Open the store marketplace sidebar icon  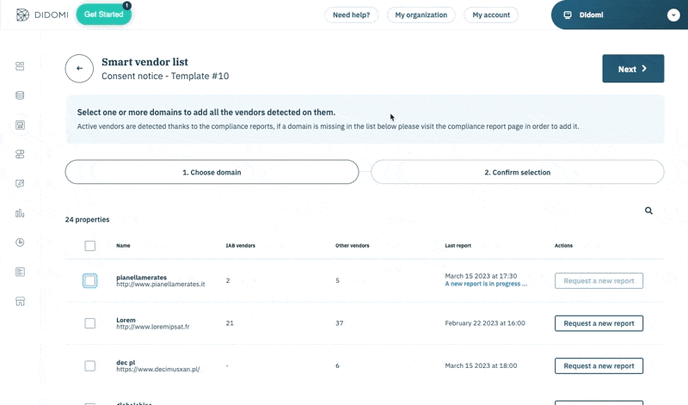point(20,301)
